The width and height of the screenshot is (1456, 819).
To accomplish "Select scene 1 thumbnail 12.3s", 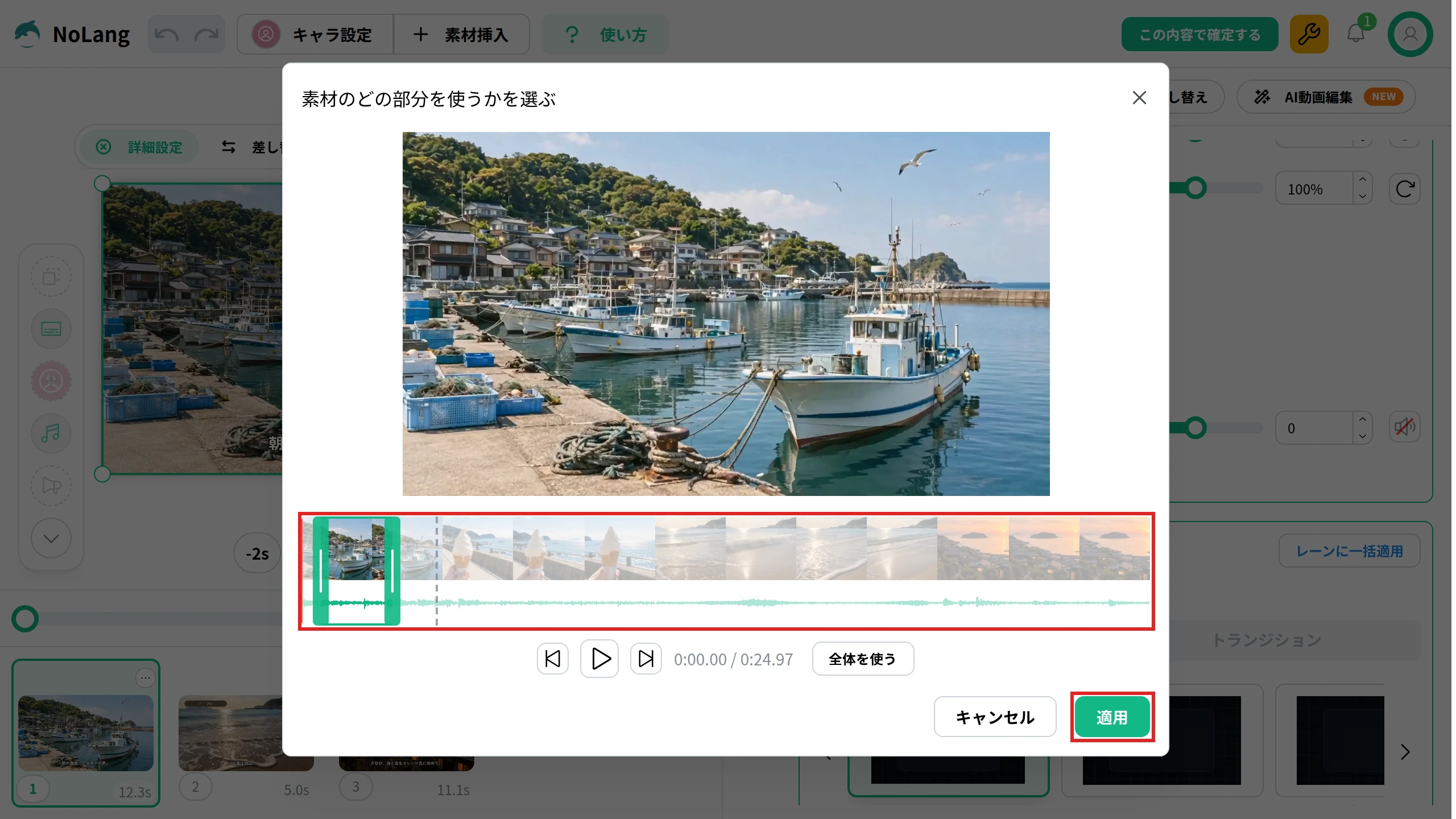I will pyautogui.click(x=86, y=733).
